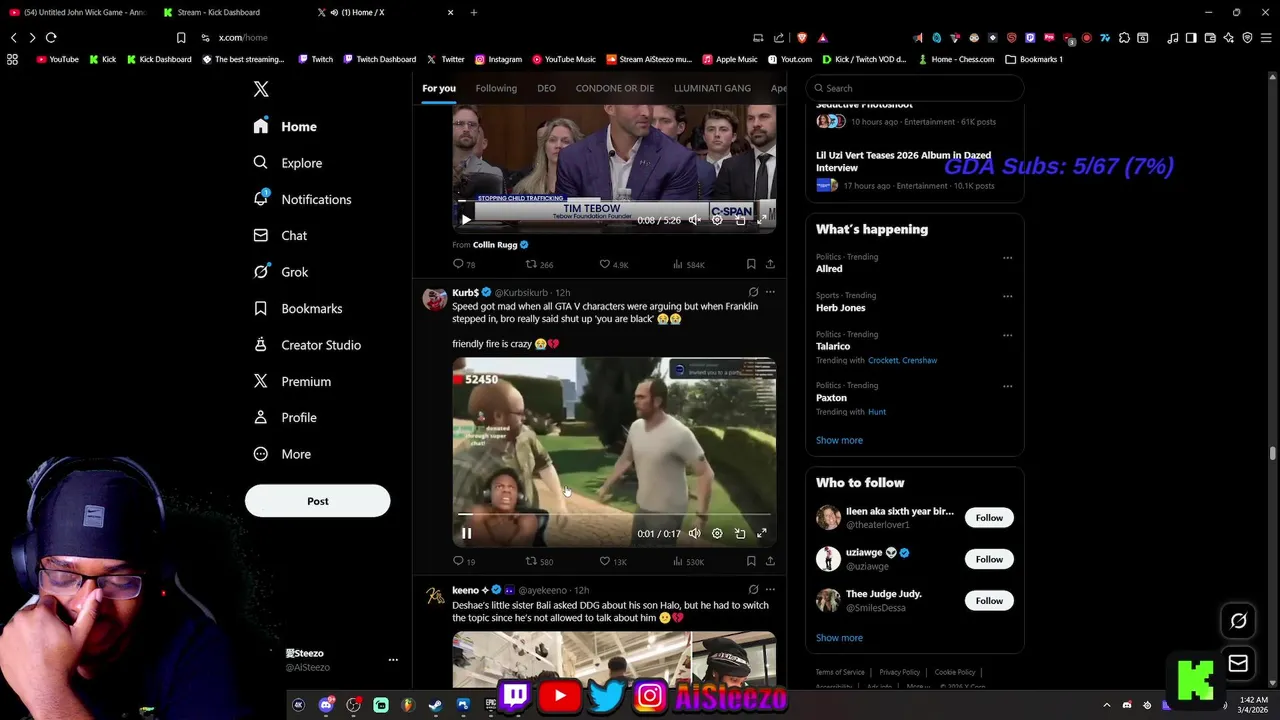Play the Tim Tebow video
This screenshot has width=1280, height=720.
coord(466,220)
